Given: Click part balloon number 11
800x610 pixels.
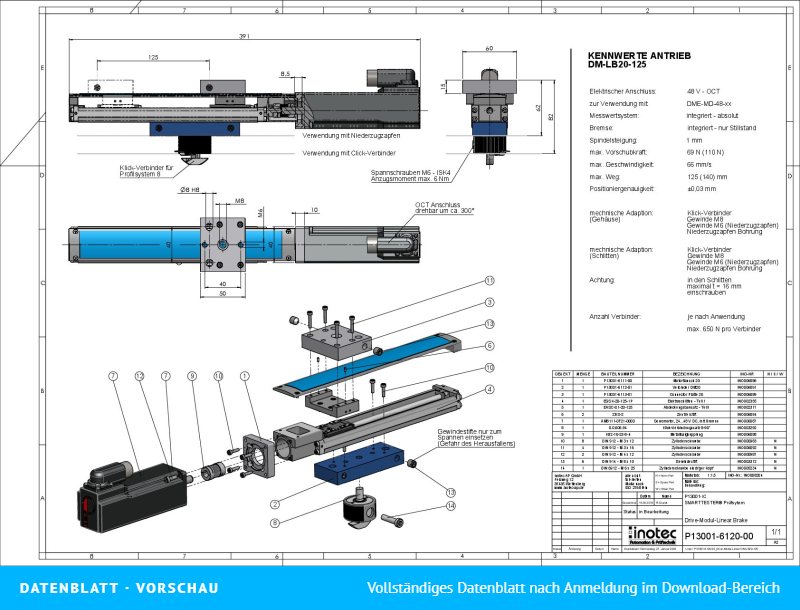Looking at the screenshot, I should 490,281.
